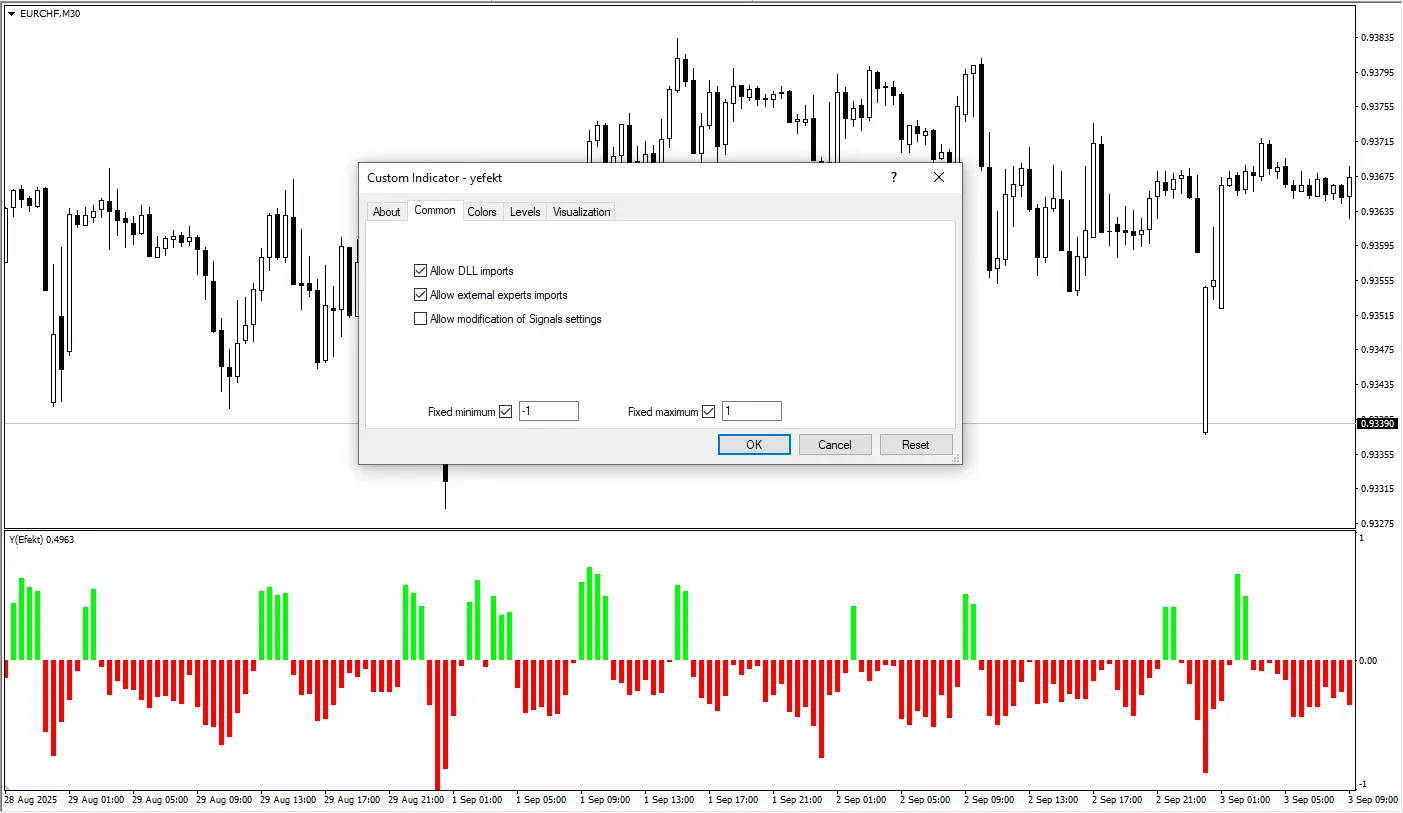
Task: Grab the dialog resize grip corner
Action: point(956,458)
